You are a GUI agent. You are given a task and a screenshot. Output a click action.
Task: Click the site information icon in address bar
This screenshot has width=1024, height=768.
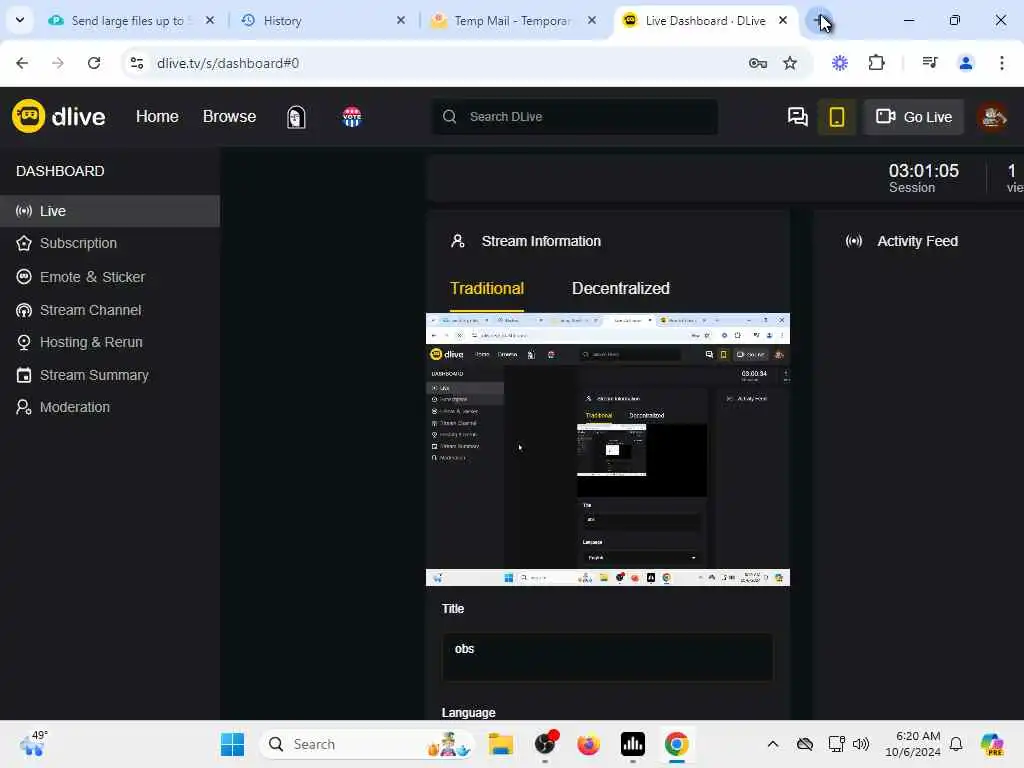tap(137, 63)
